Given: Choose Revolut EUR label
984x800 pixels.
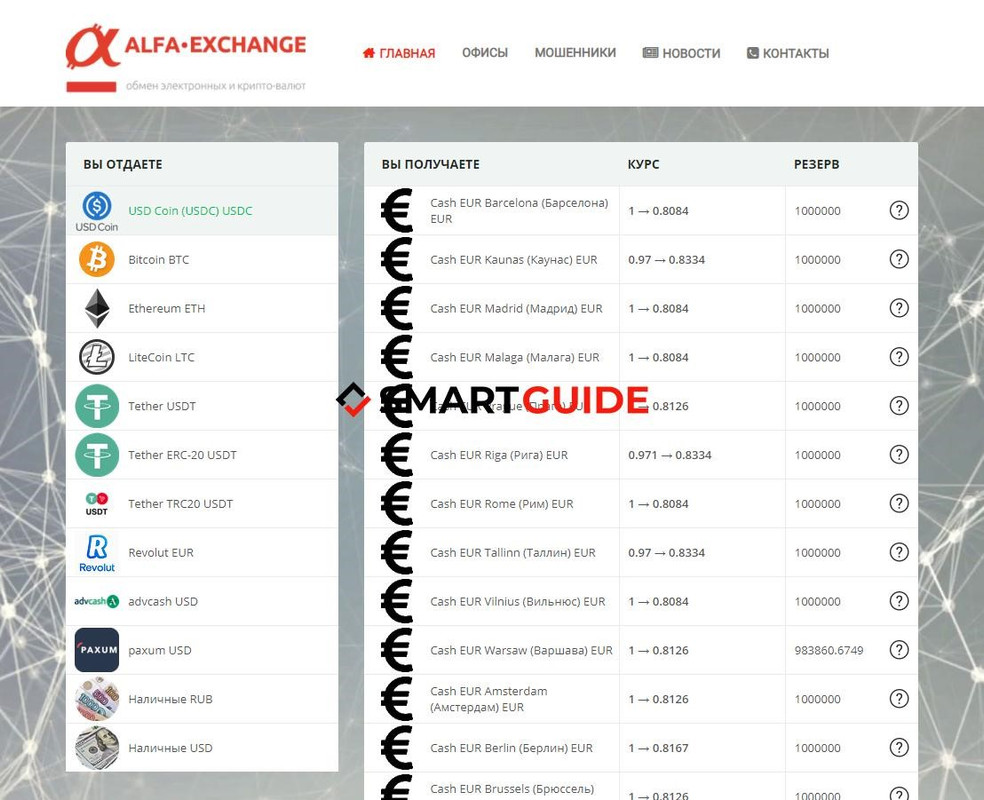Looking at the screenshot, I should pos(161,553).
